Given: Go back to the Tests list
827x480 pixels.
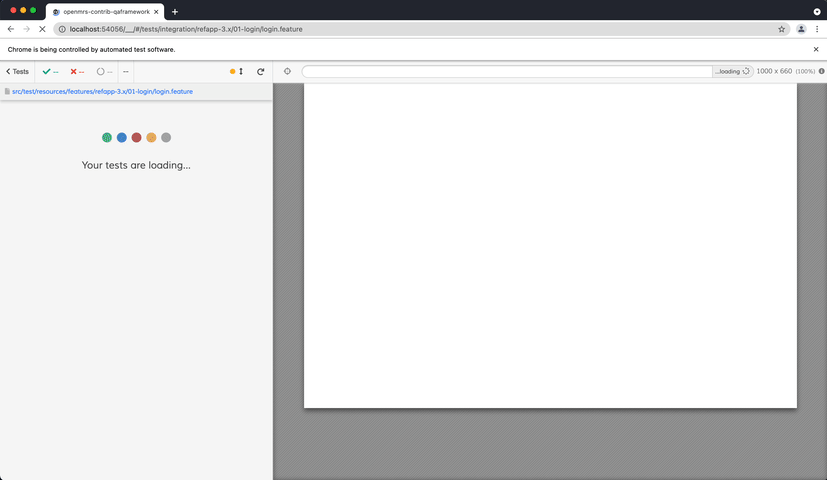Looking at the screenshot, I should (17, 71).
